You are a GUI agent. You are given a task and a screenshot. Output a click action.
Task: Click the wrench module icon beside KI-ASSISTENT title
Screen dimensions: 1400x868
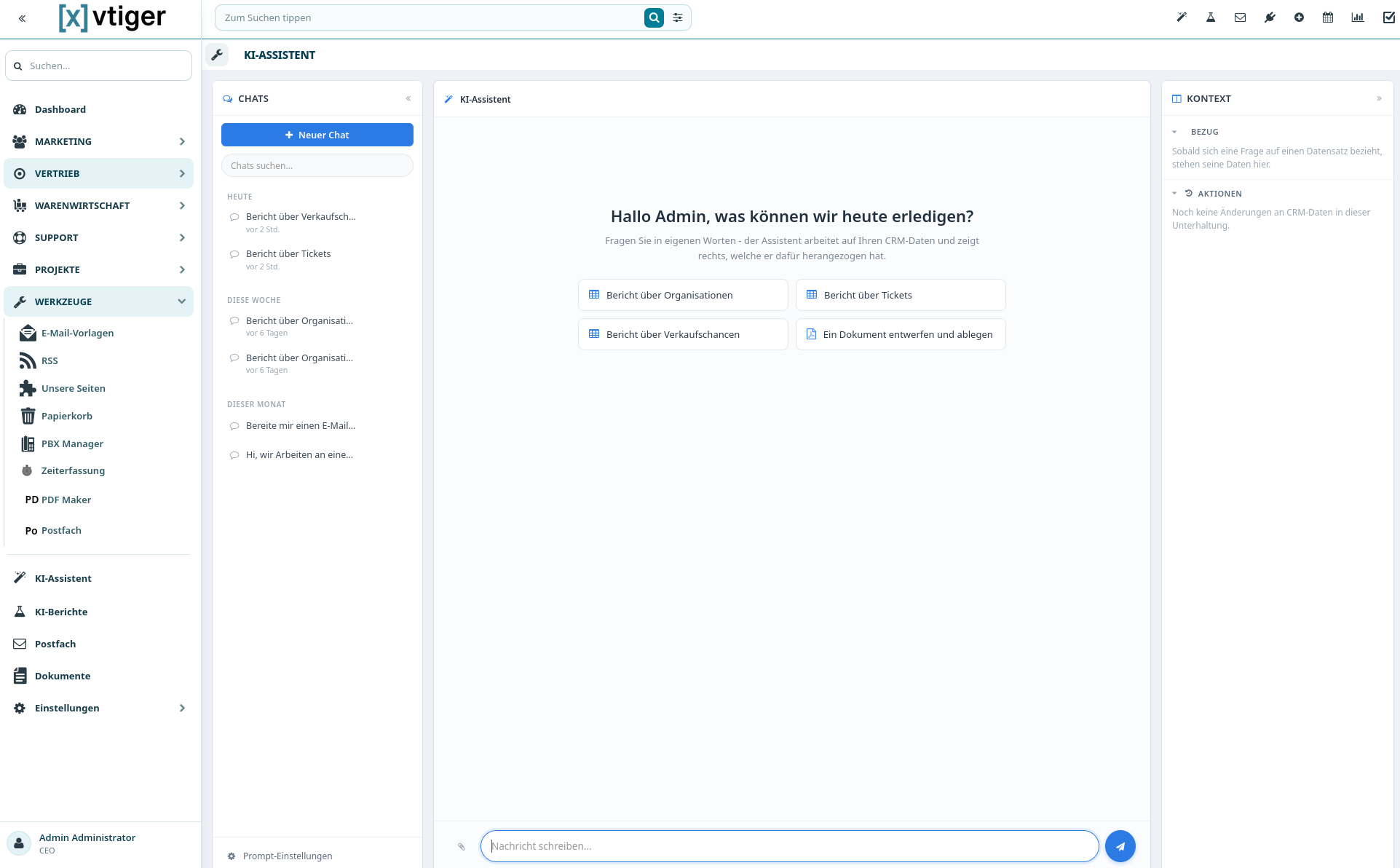tap(217, 55)
